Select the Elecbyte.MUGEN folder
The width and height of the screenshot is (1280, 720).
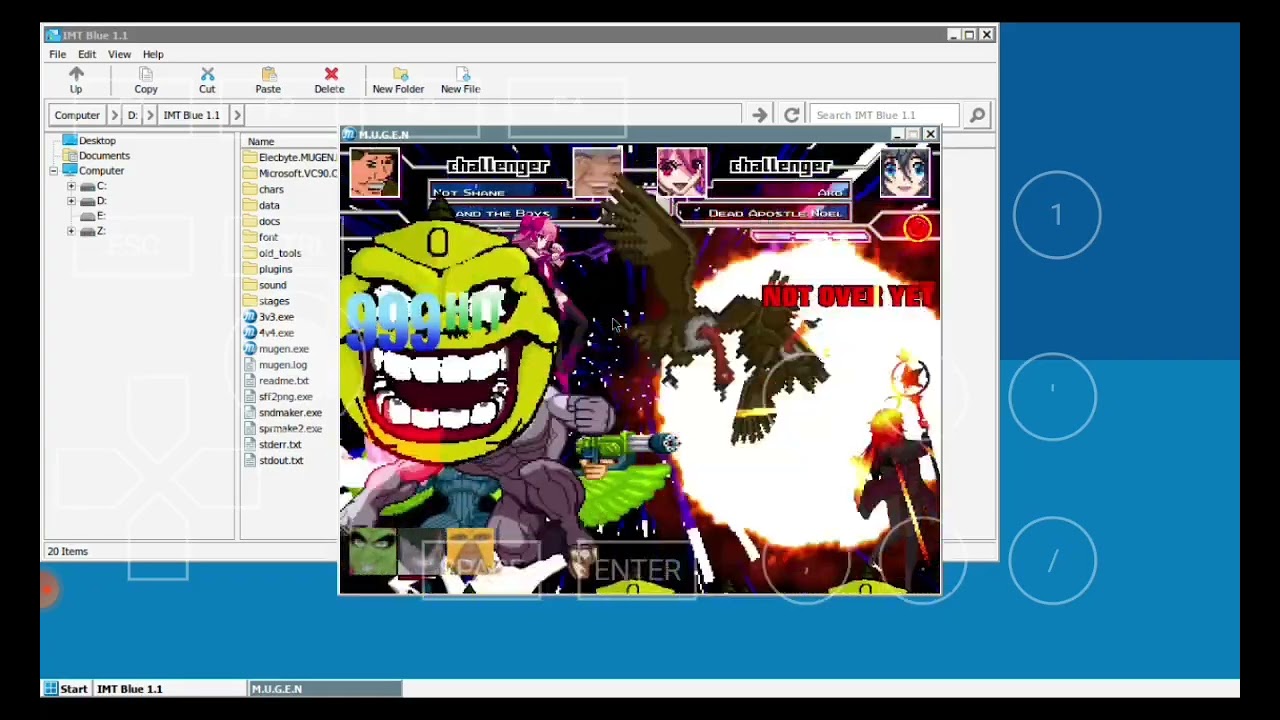point(290,157)
